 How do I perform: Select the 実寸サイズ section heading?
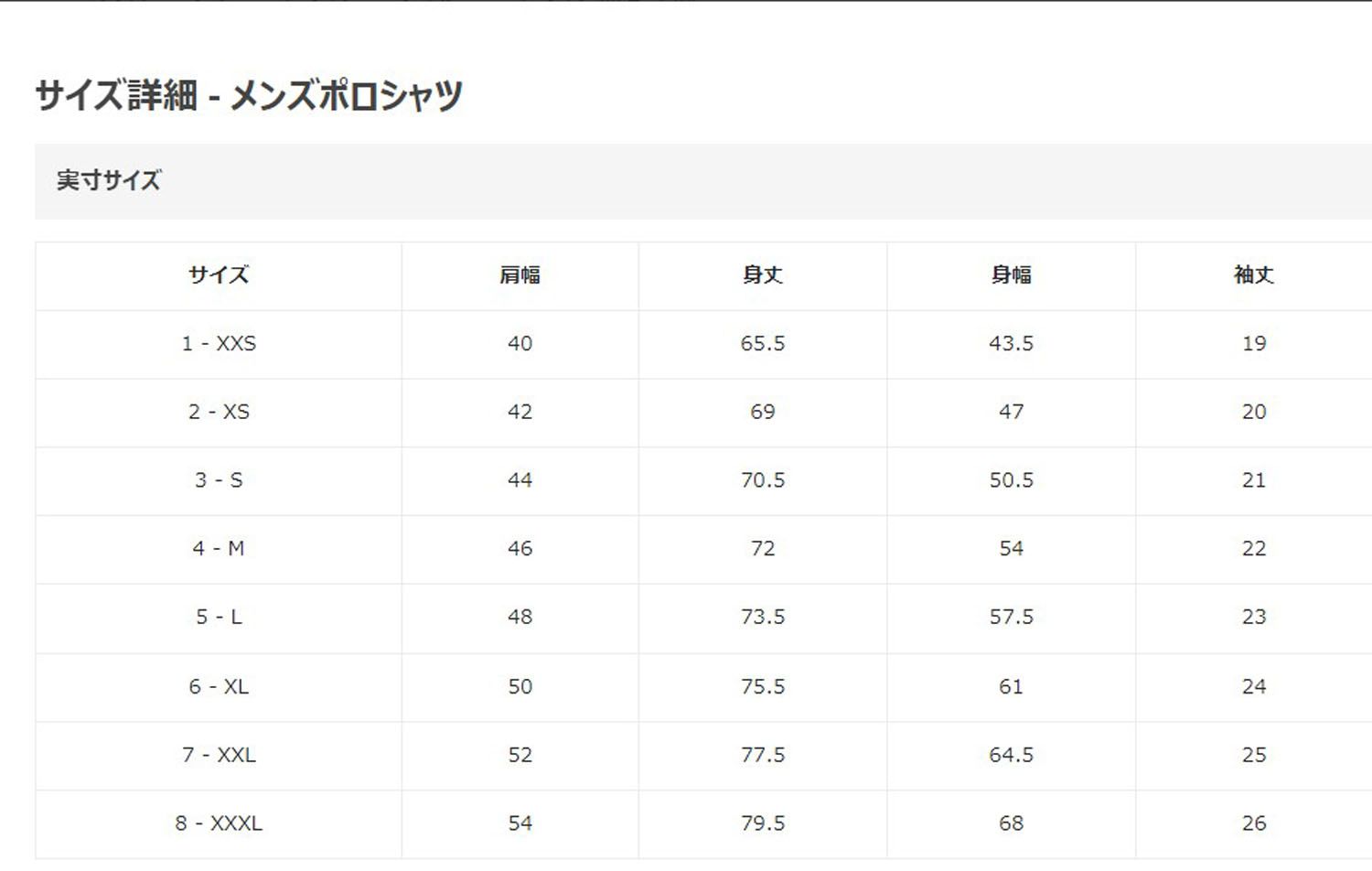(x=109, y=180)
